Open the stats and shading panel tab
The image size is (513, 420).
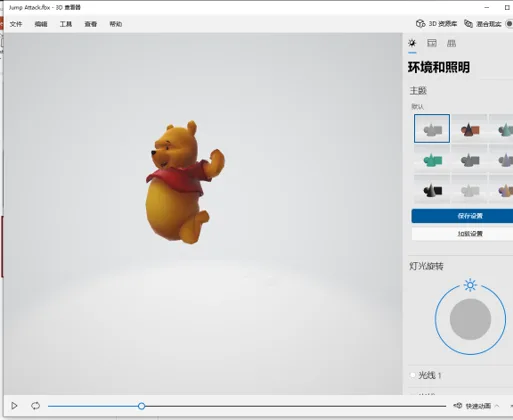click(x=432, y=43)
